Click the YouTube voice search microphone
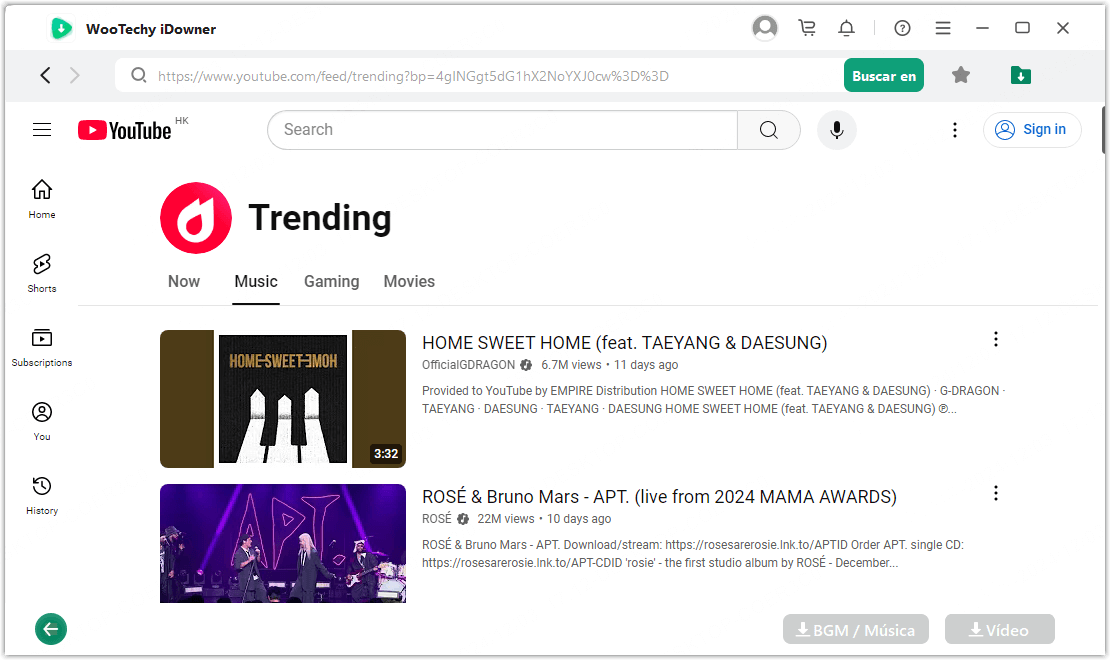 (837, 130)
